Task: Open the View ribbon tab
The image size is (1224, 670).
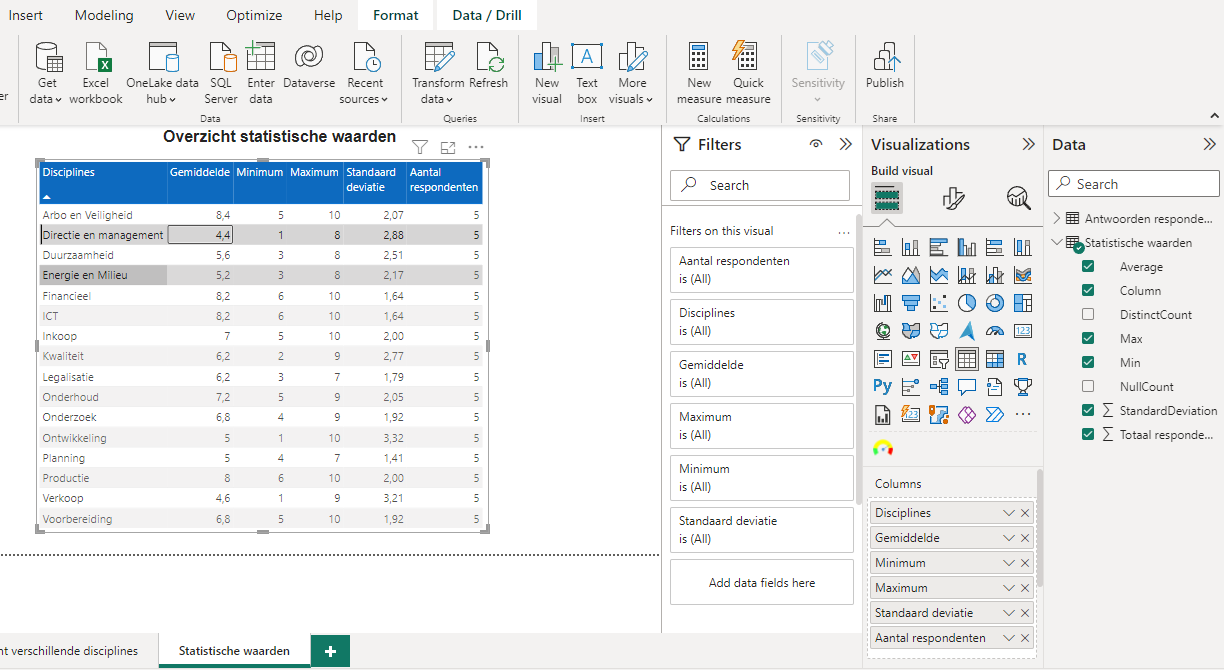Action: [180, 15]
